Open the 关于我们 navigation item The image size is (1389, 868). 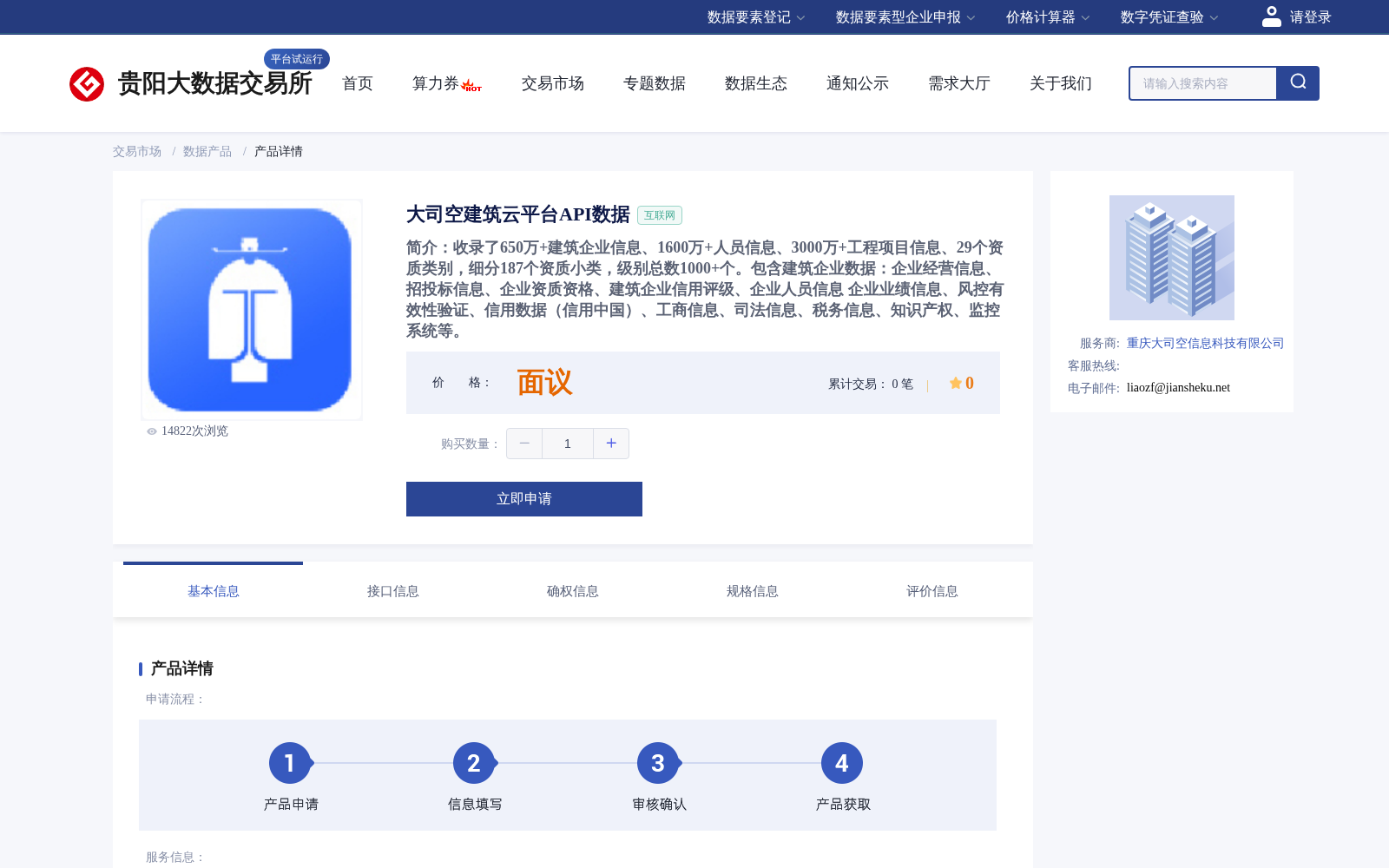1061,83
